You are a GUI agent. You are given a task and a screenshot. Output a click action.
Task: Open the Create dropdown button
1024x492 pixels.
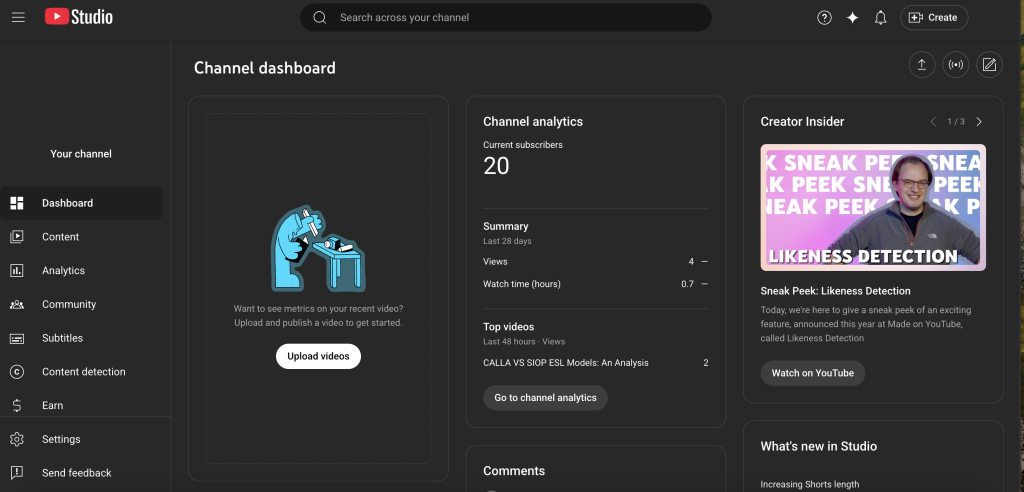(x=933, y=17)
